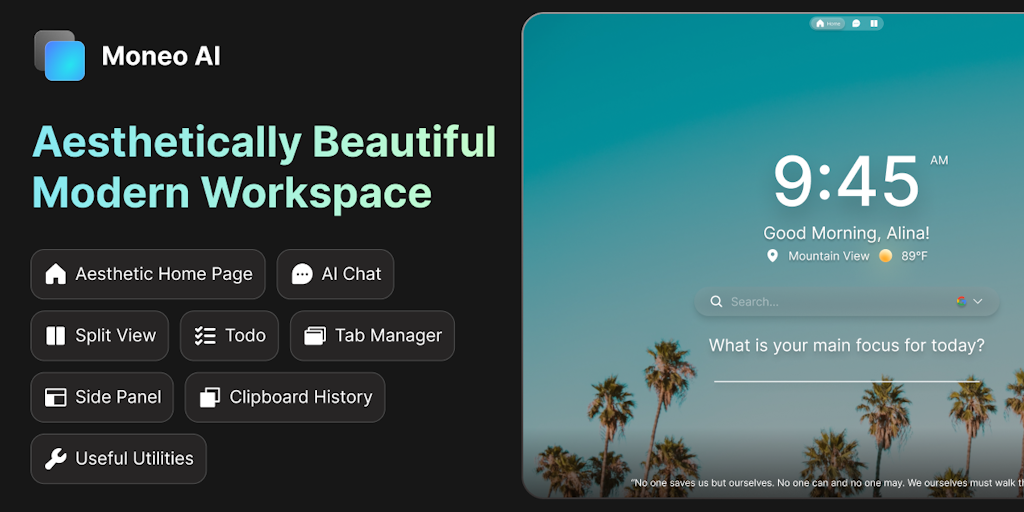Viewport: 1024px width, 512px height.
Task: Click the copy icon in Clipboard History chip
Action: tap(210, 397)
